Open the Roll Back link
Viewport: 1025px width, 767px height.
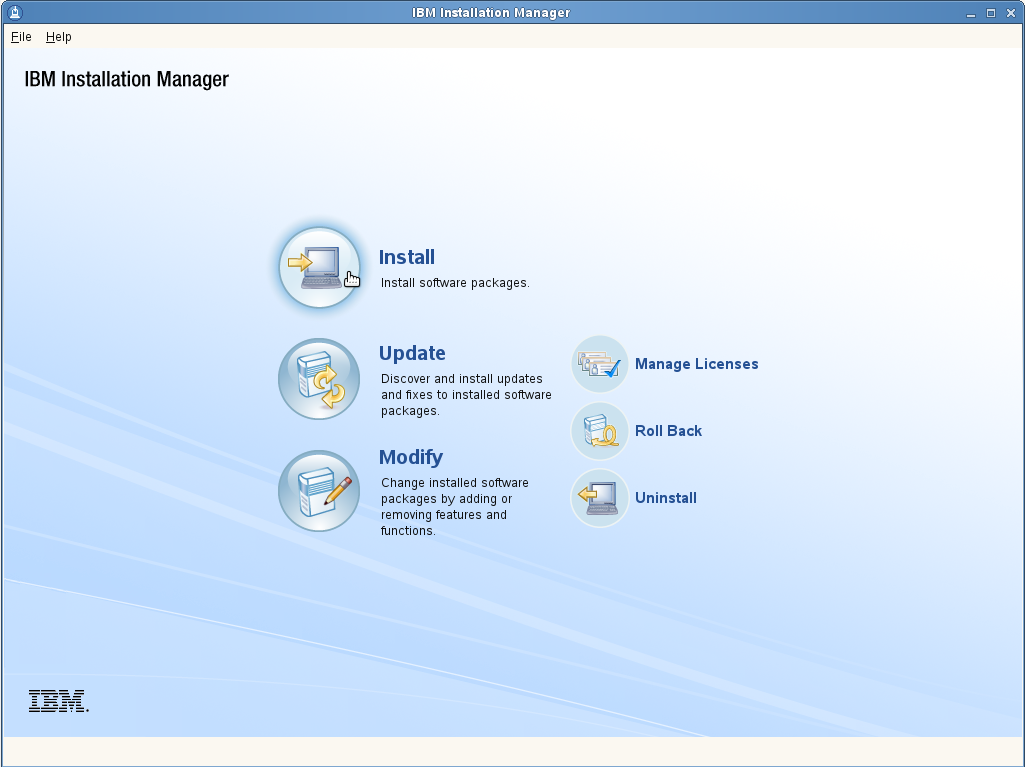tap(668, 431)
